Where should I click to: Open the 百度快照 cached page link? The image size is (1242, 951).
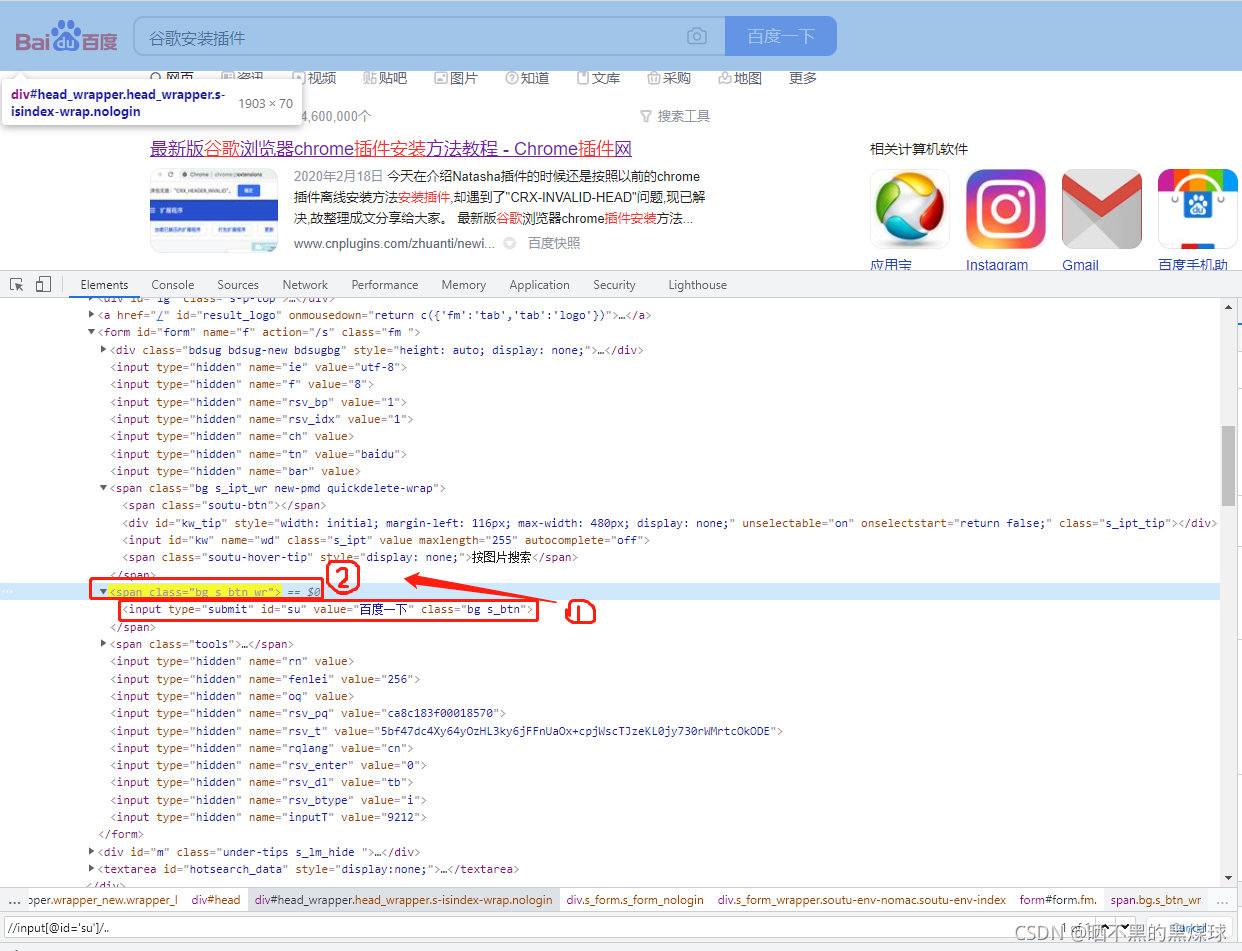point(554,243)
